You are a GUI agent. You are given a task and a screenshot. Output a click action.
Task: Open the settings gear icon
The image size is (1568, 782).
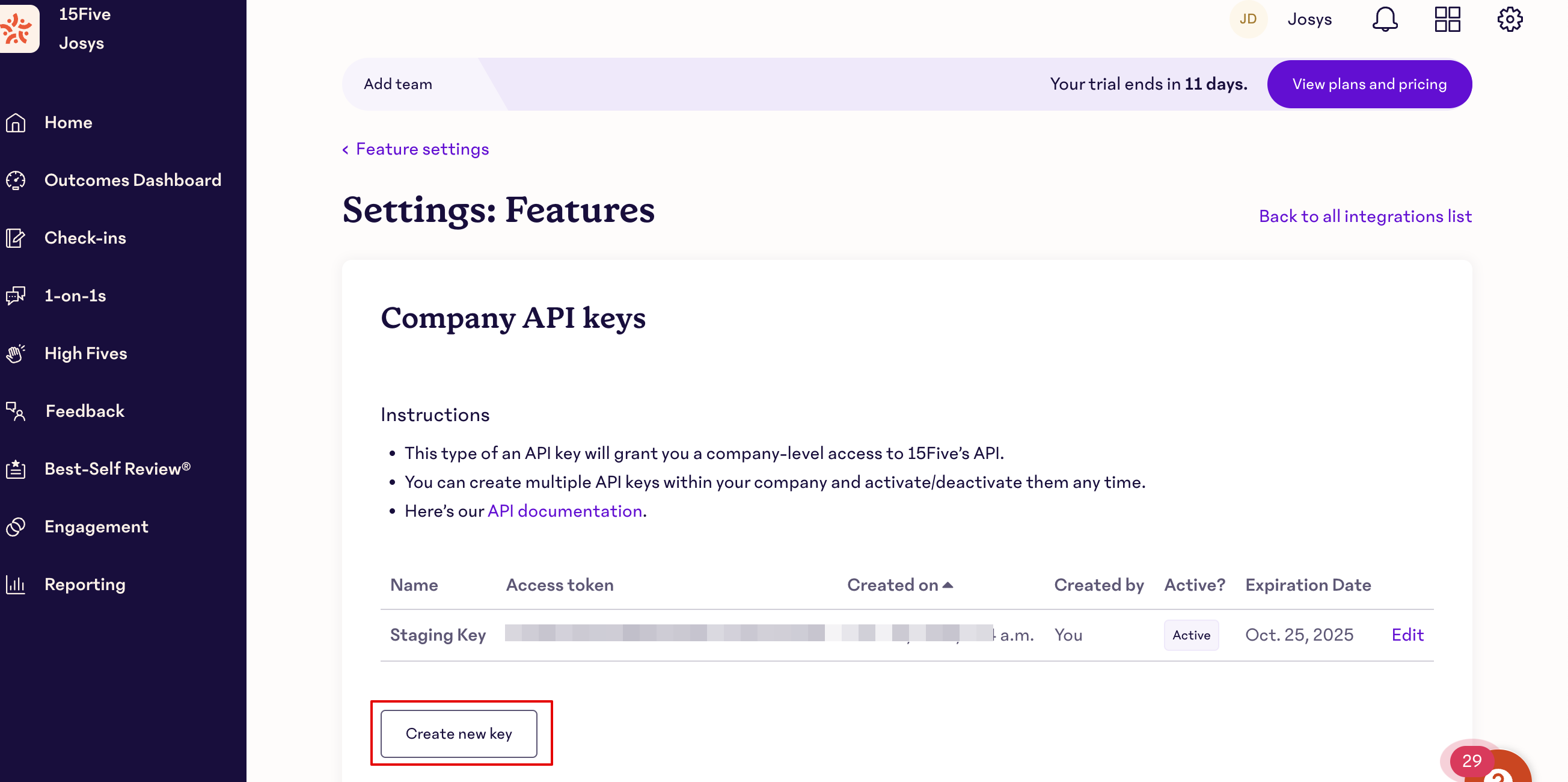click(1510, 19)
